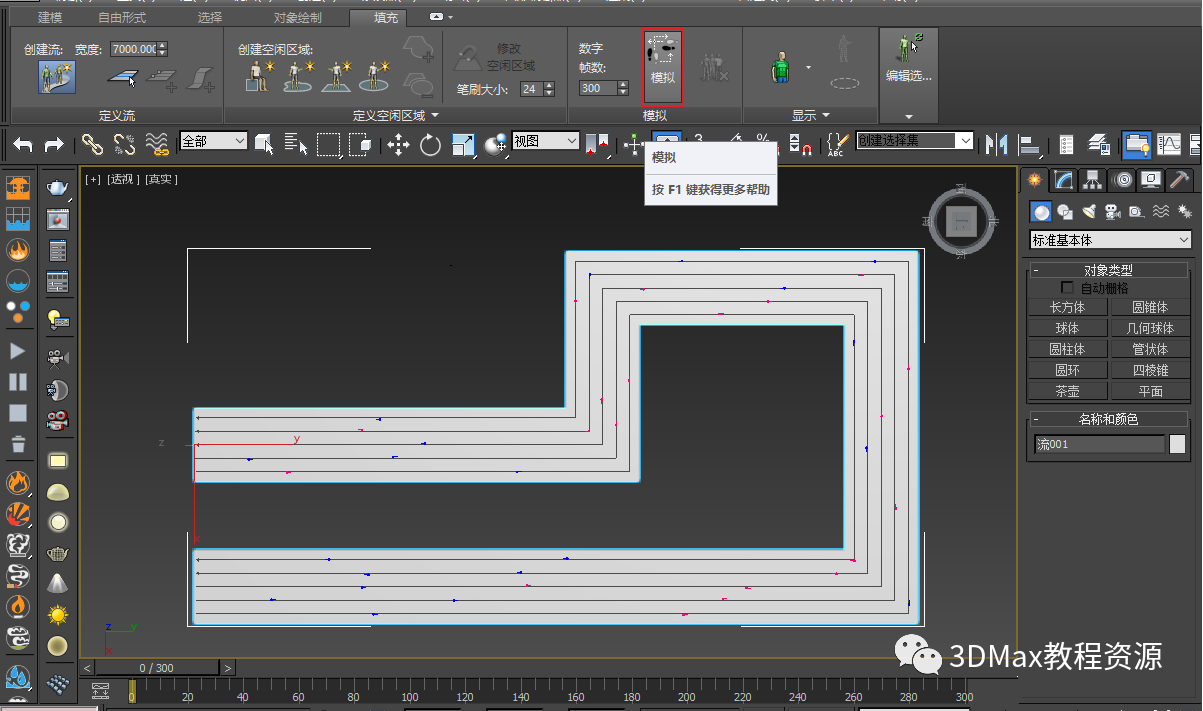Click the 帧数 frame count field
This screenshot has width=1203, height=711.
coord(598,88)
